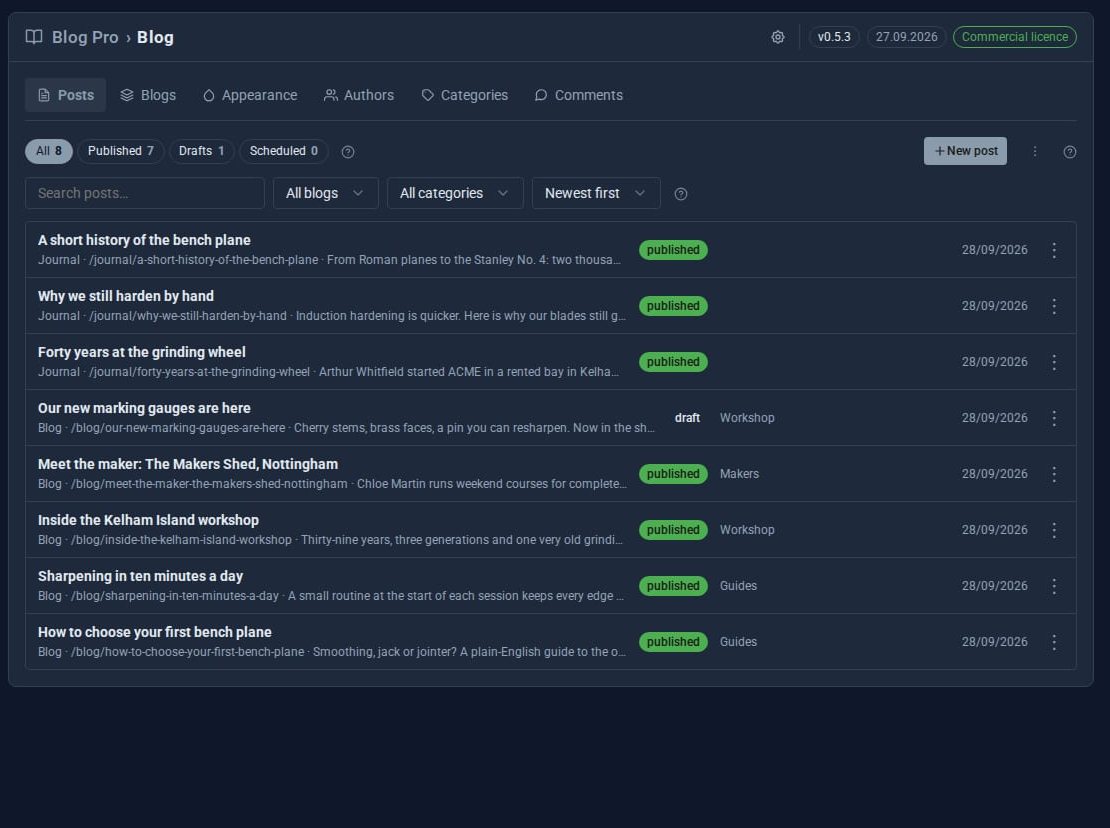Click published badge on Meet the maker row
Viewport: 1110px width, 828px height.
coord(673,473)
